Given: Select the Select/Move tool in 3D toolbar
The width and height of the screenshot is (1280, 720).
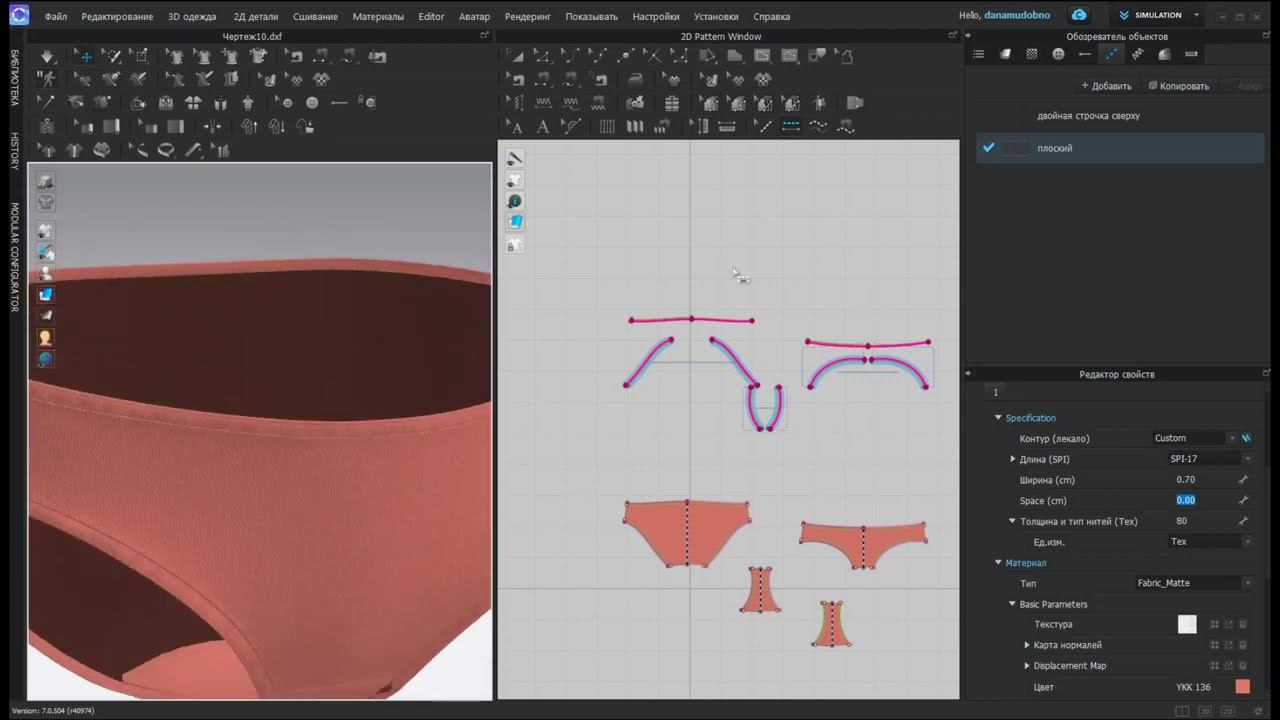Looking at the screenshot, I should click(x=85, y=56).
